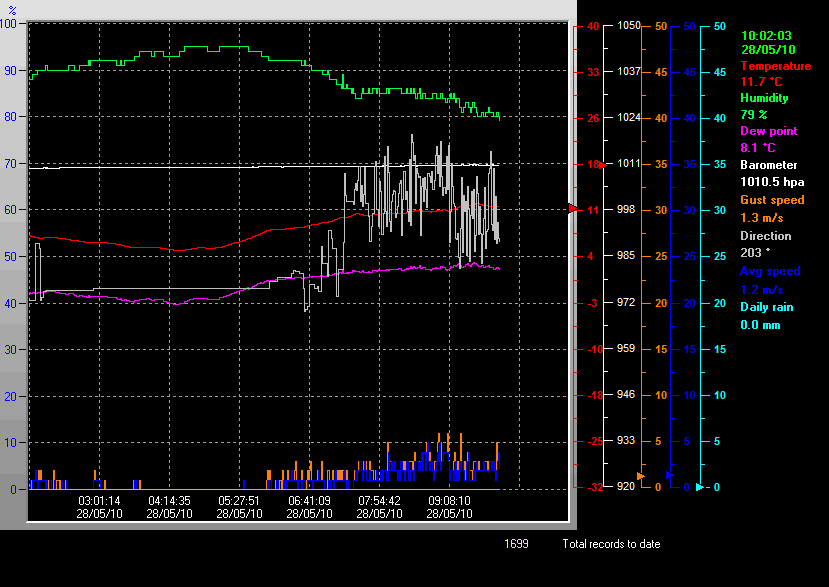Click the red -32 temperature axis label
Screen dimensions: 829x587
595,487
